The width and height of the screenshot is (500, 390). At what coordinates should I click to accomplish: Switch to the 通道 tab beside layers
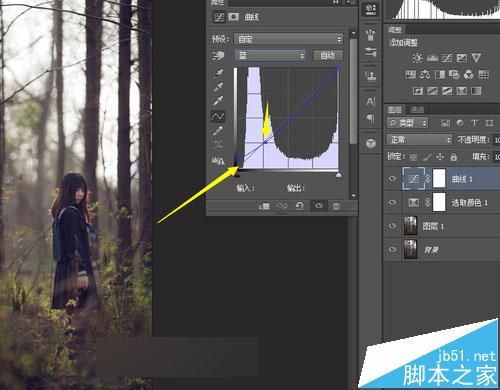[x=417, y=109]
